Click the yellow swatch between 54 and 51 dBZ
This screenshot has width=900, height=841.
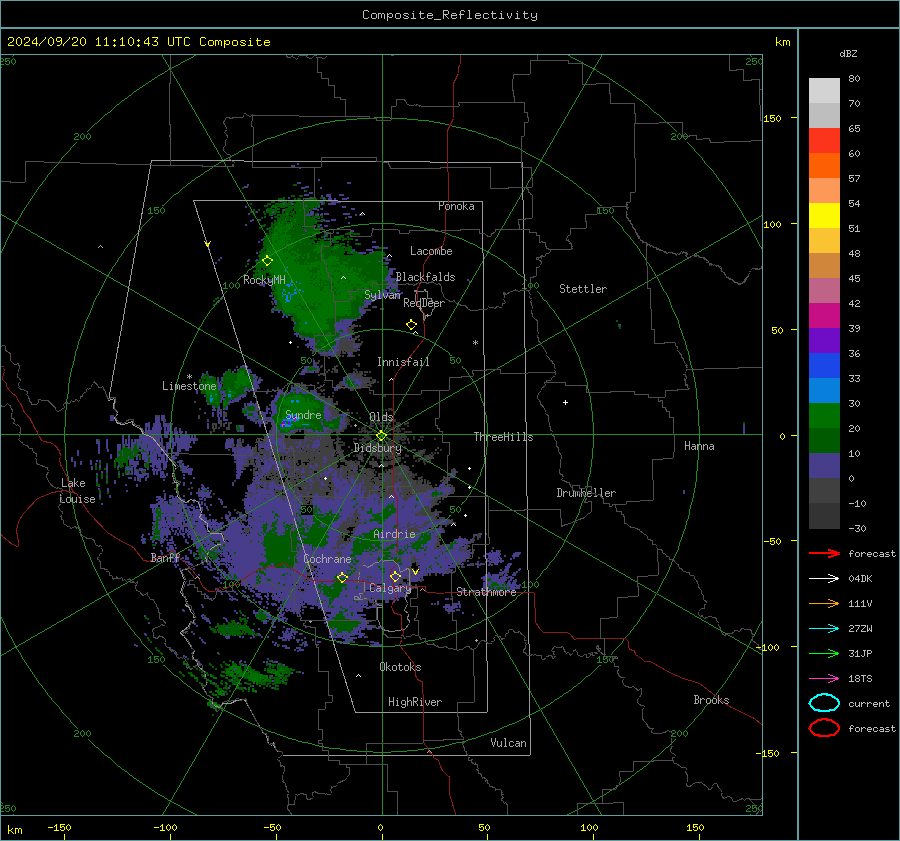(x=824, y=215)
